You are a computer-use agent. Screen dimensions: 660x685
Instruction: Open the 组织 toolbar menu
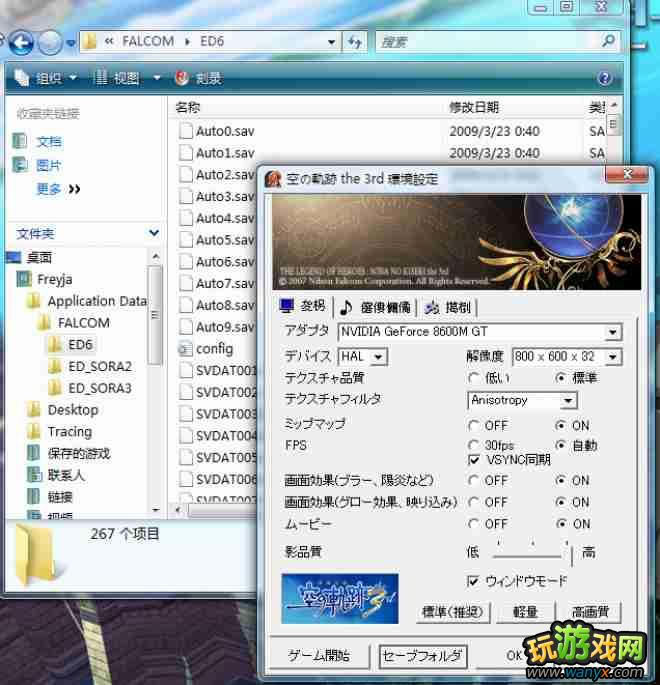[x=45, y=78]
